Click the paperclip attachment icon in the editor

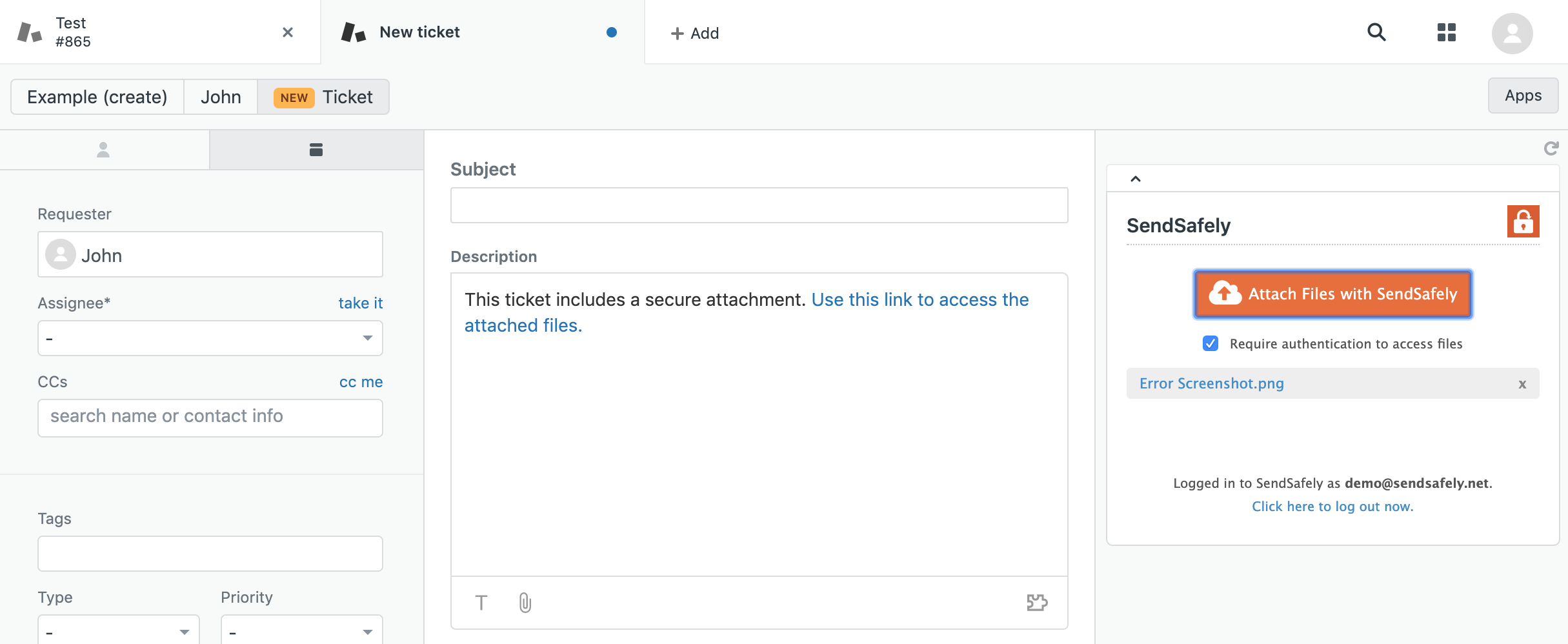pos(524,603)
